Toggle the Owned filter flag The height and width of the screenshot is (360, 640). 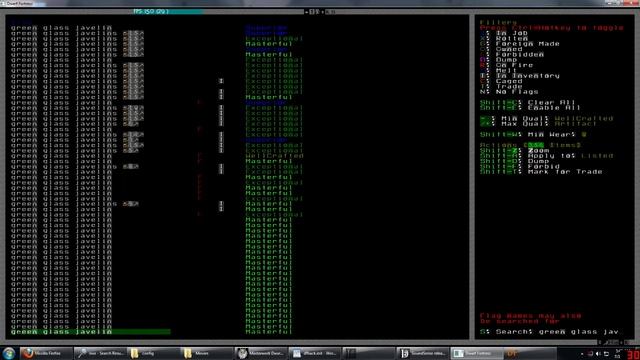pos(501,49)
